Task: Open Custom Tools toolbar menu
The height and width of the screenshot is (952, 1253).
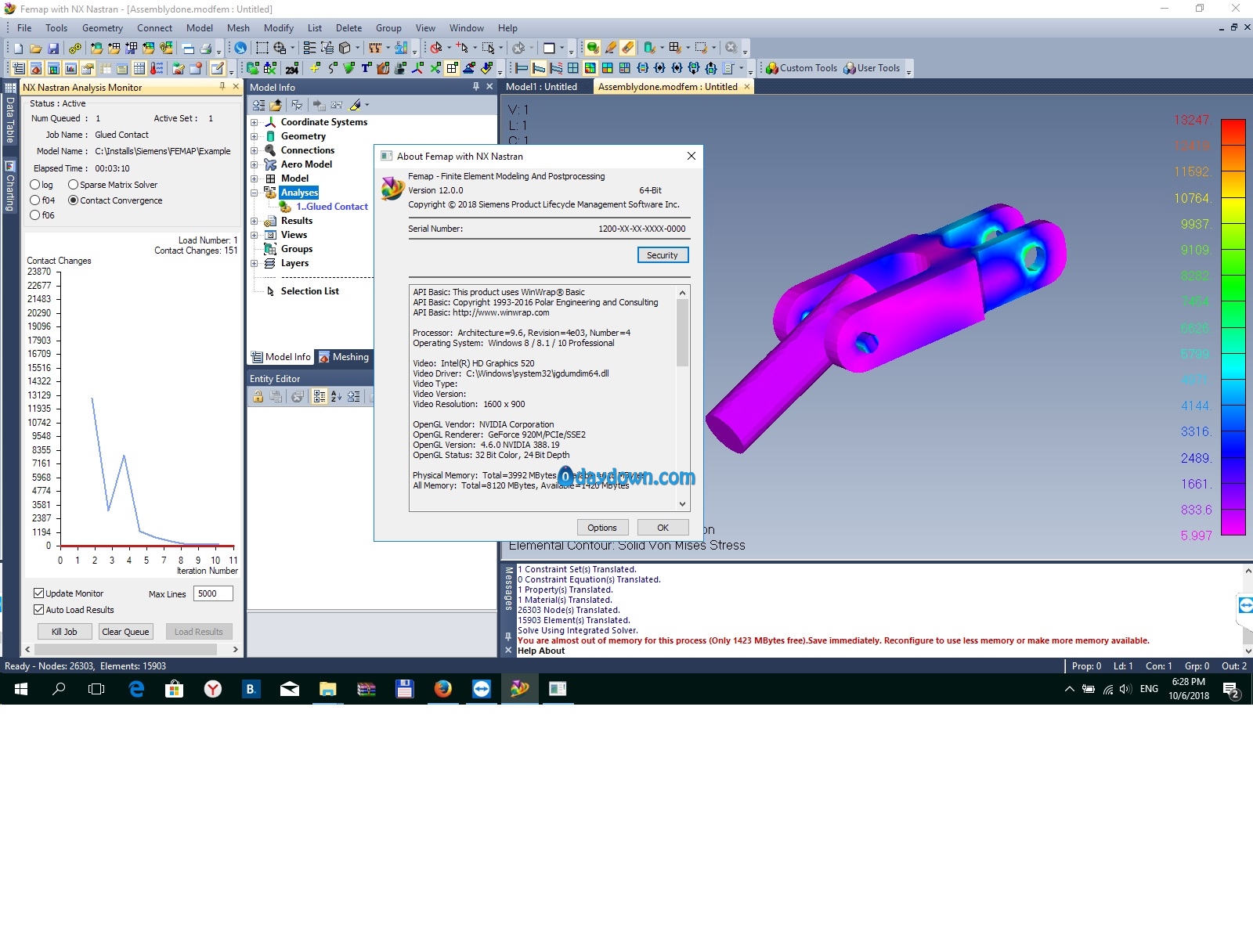Action: point(801,68)
